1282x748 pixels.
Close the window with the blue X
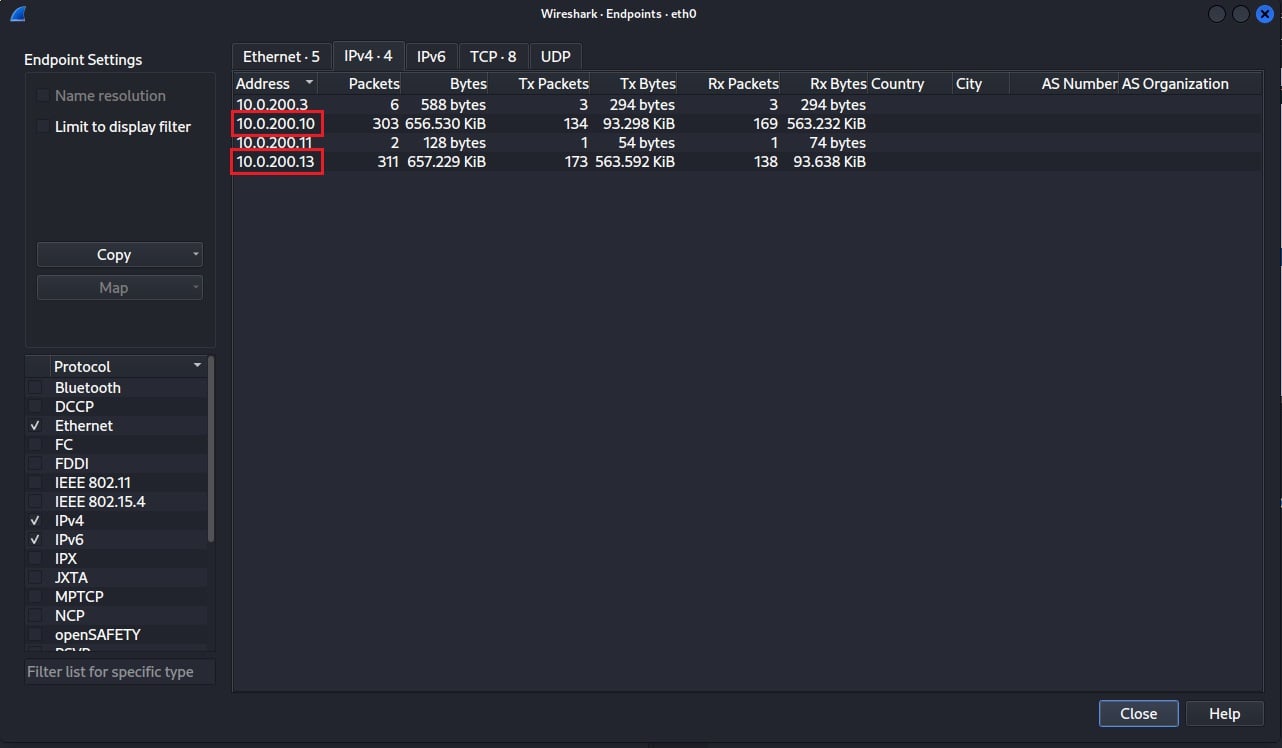[1264, 14]
